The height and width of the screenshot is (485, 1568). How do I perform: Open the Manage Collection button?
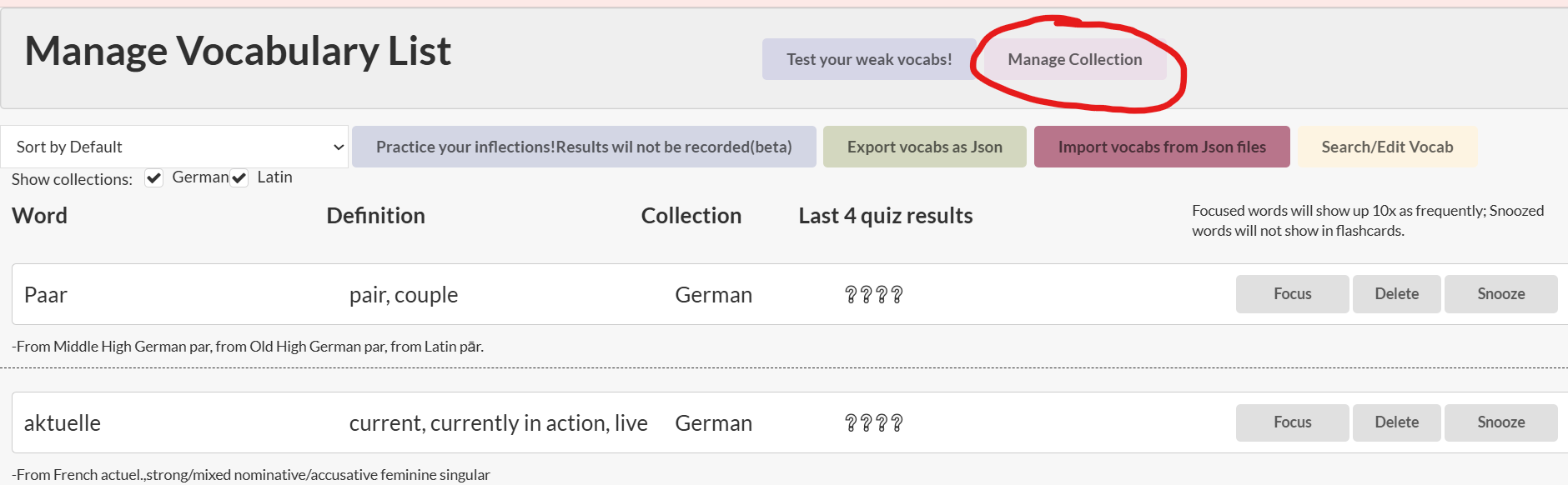(1074, 59)
